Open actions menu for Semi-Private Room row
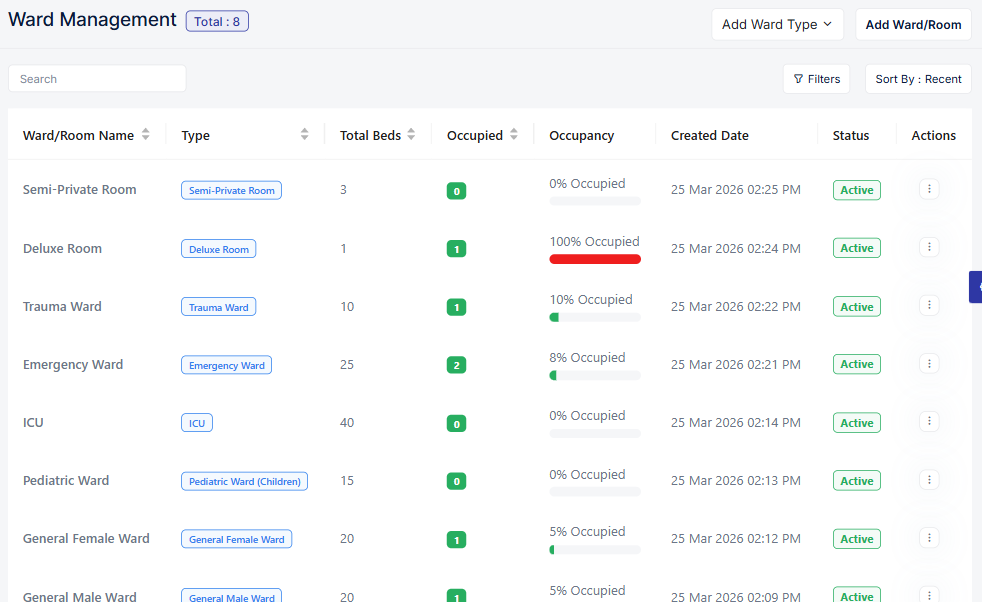 point(928,189)
